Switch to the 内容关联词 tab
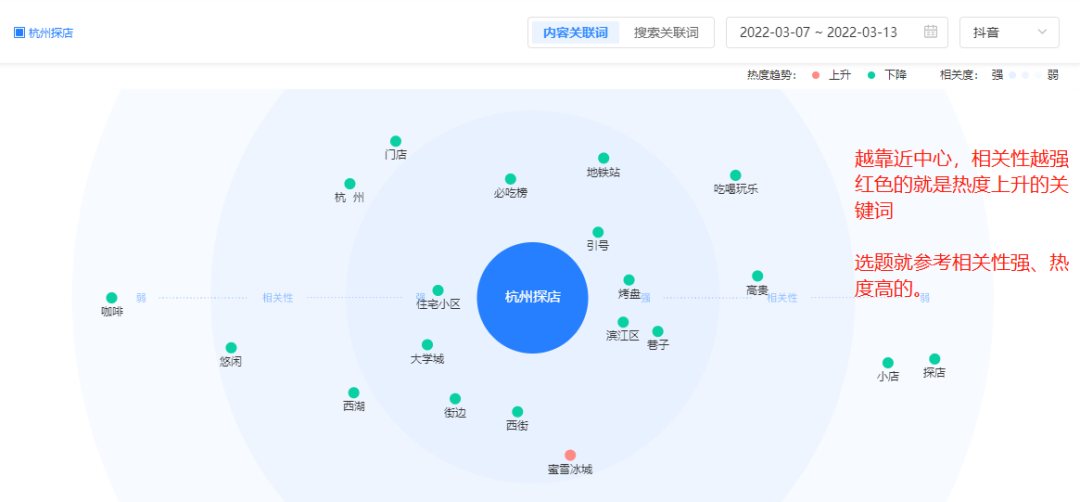The height and width of the screenshot is (502, 1080). pyautogui.click(x=575, y=32)
